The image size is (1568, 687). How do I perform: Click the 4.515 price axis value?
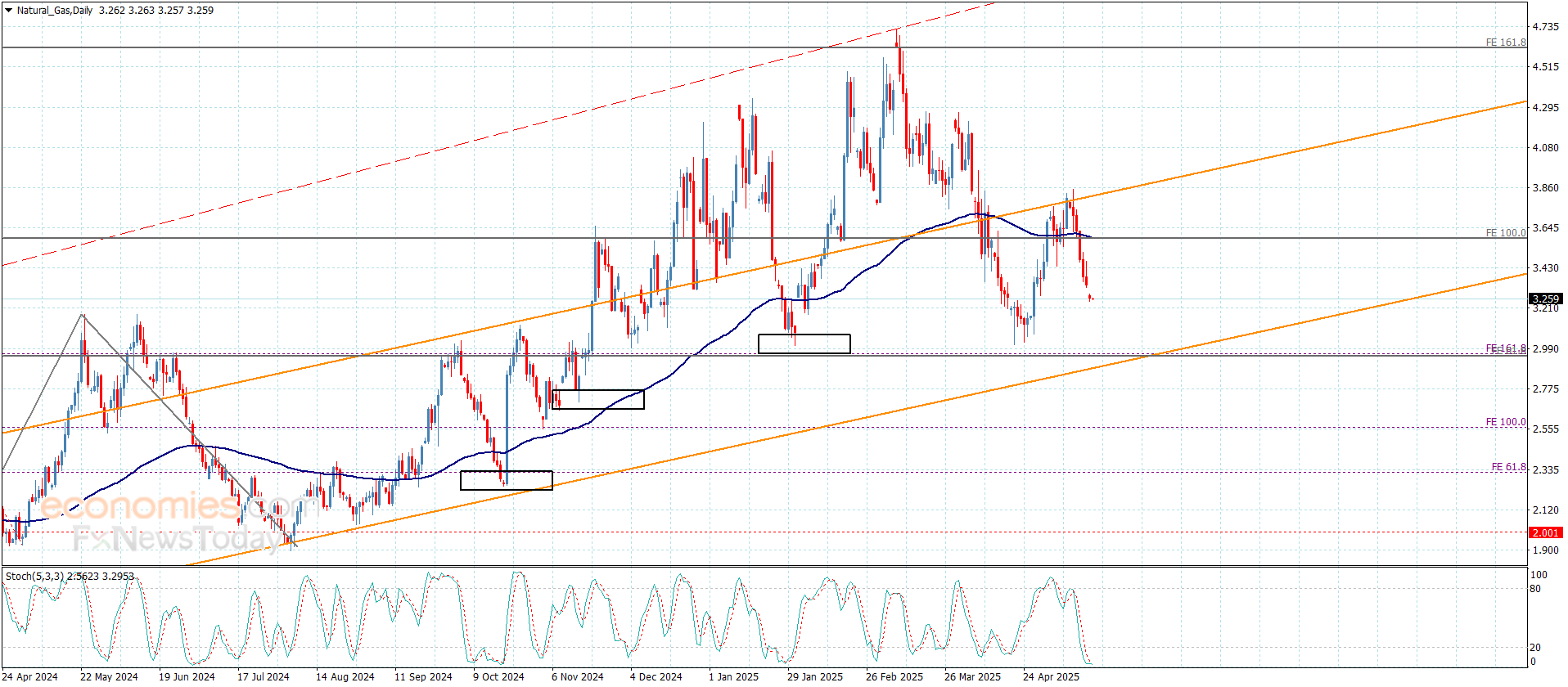point(1545,67)
